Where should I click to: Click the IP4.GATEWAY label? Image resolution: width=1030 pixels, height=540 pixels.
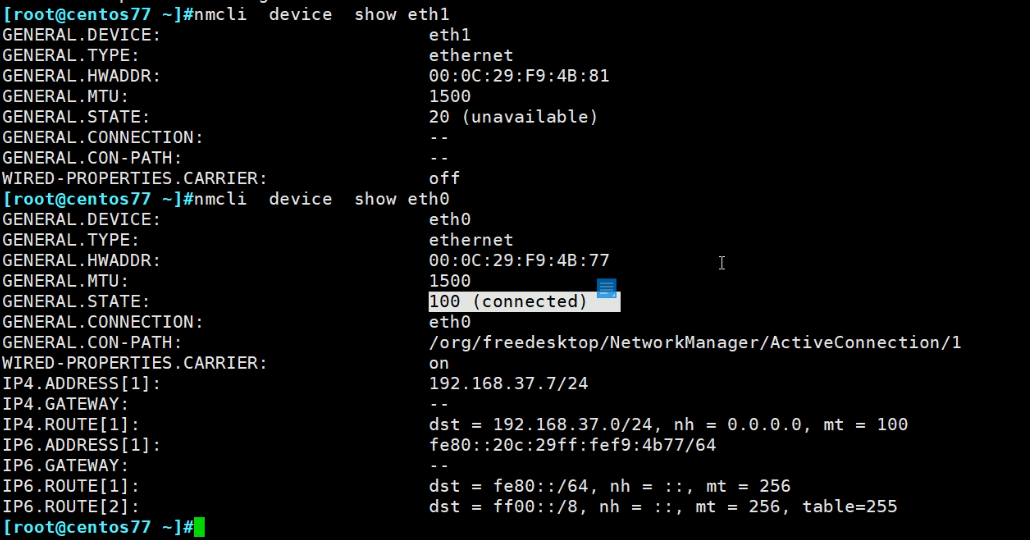pyautogui.click(x=65, y=404)
